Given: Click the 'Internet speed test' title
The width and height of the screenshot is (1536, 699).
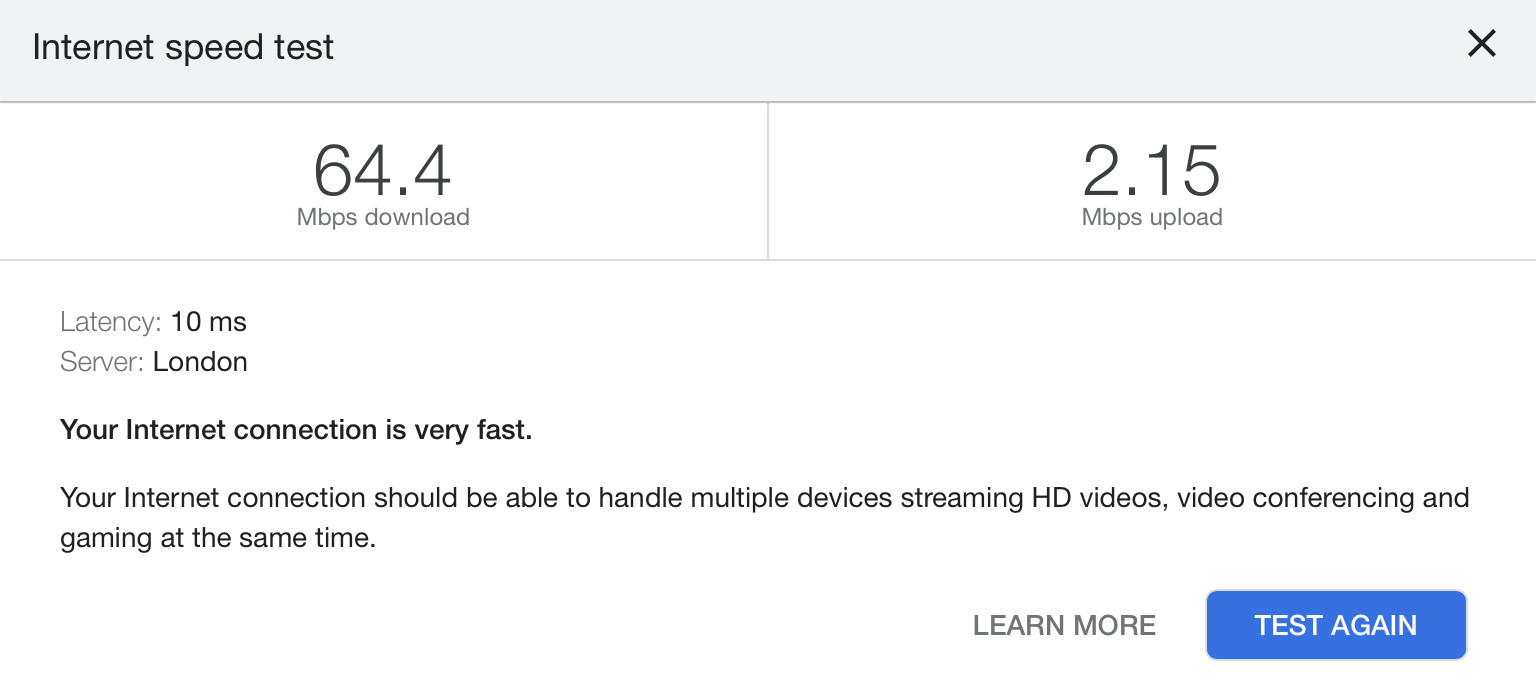Looking at the screenshot, I should click(183, 47).
